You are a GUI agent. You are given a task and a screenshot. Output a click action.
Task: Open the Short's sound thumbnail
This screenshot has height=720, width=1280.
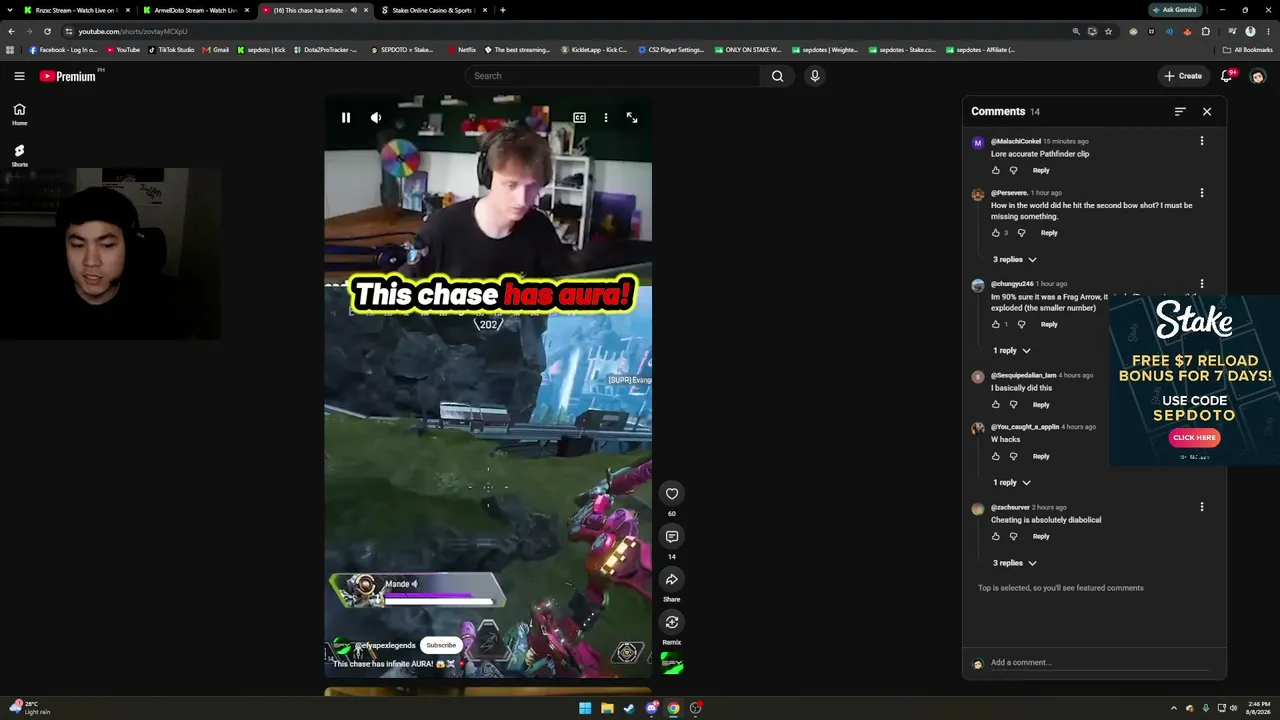[x=672, y=663]
